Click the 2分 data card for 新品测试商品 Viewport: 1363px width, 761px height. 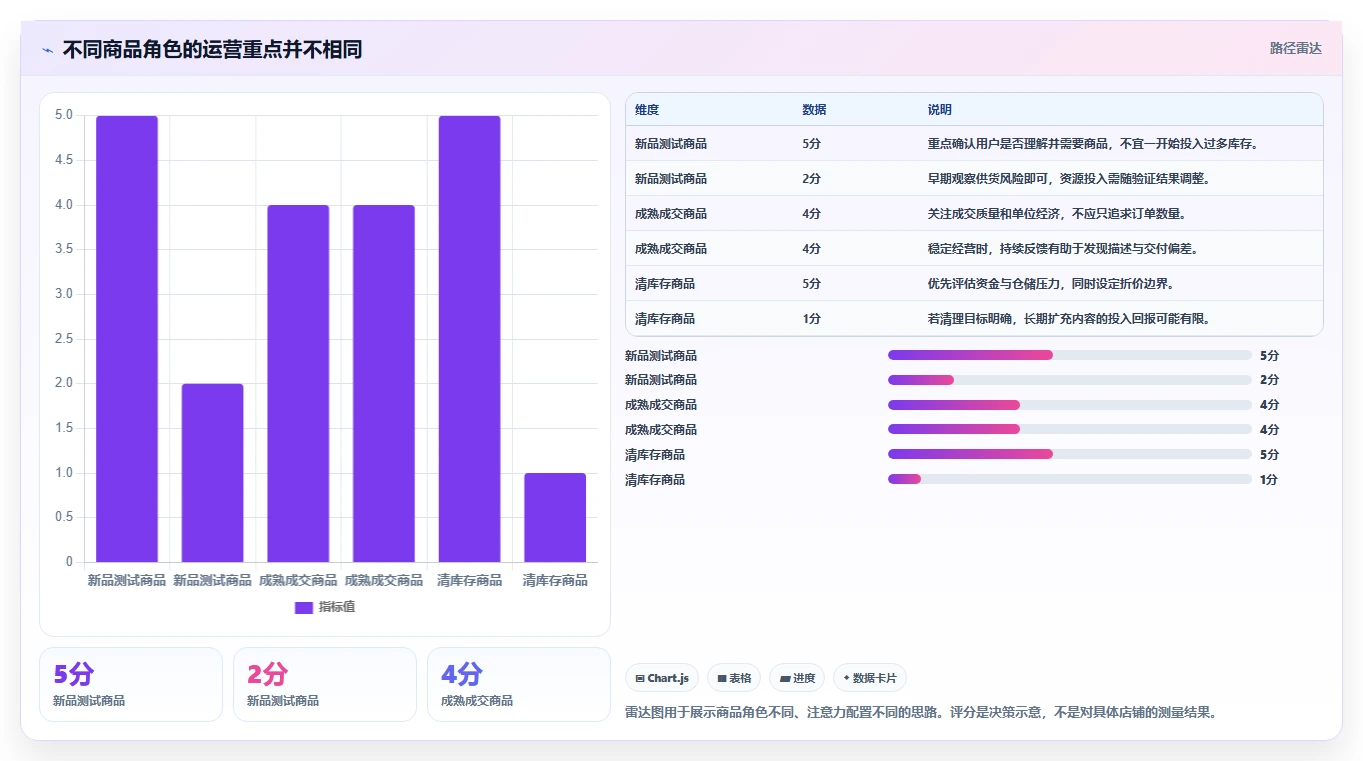[x=325, y=684]
